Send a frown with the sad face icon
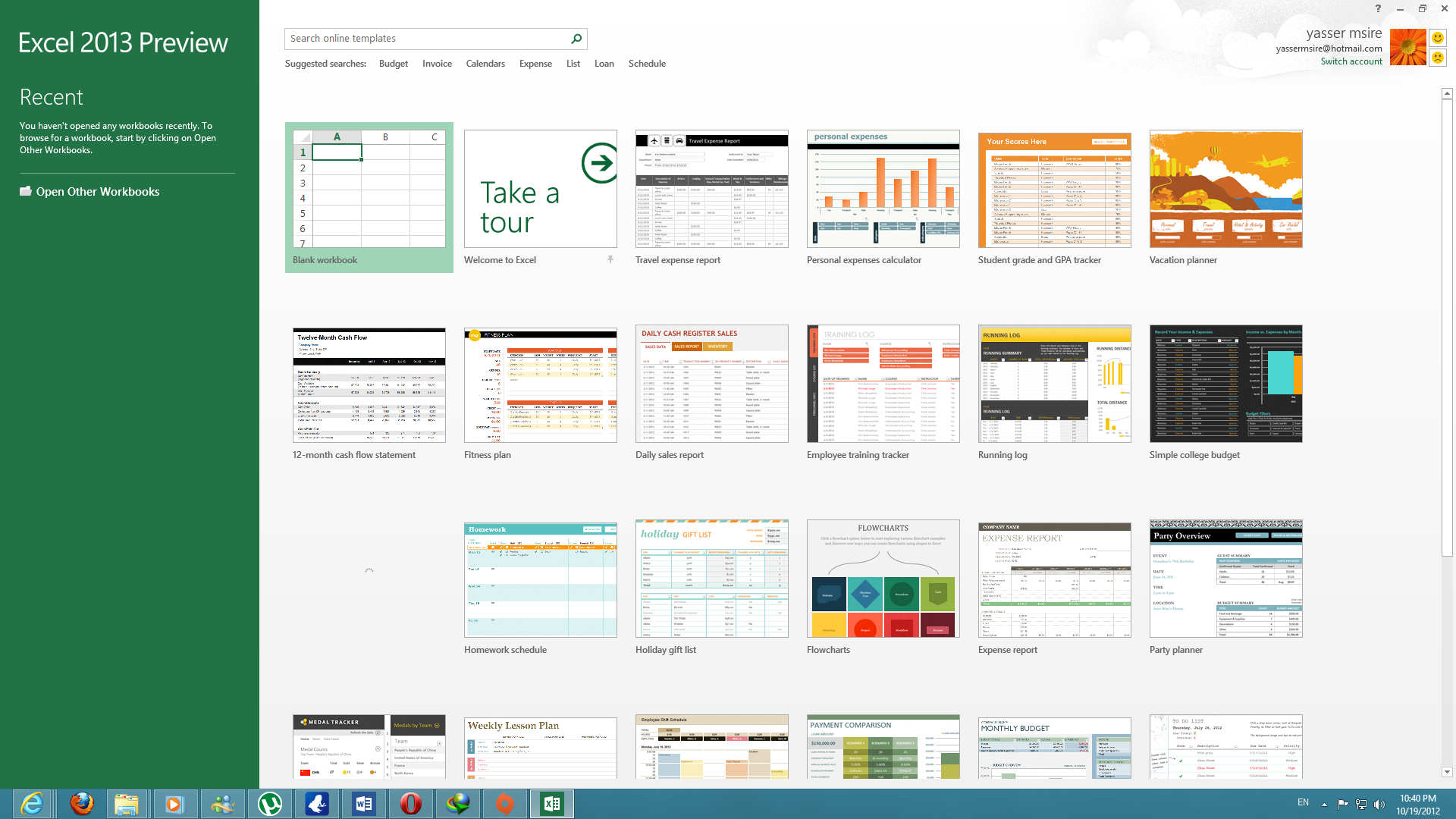Image resolution: width=1456 pixels, height=819 pixels. click(x=1437, y=58)
